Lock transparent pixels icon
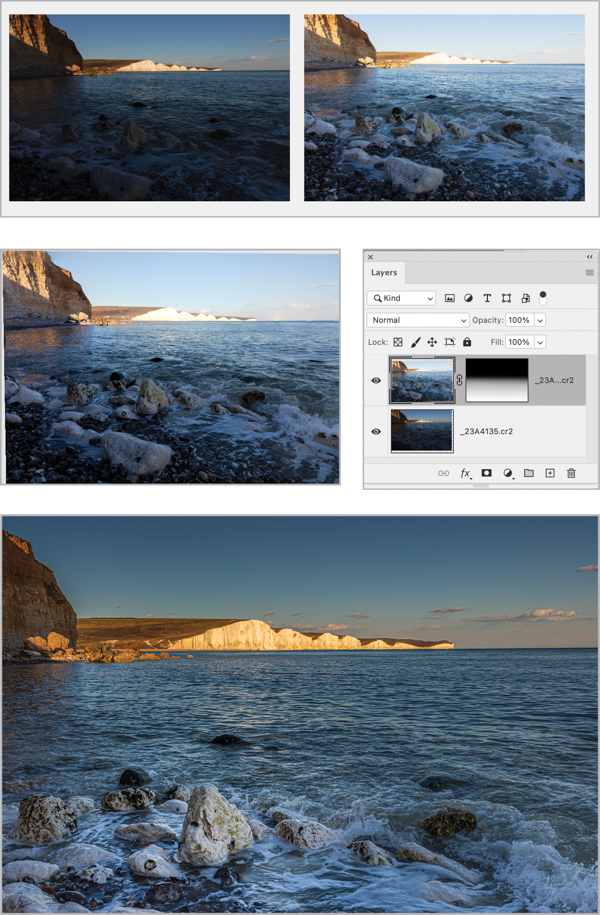The image size is (600, 915). (398, 343)
